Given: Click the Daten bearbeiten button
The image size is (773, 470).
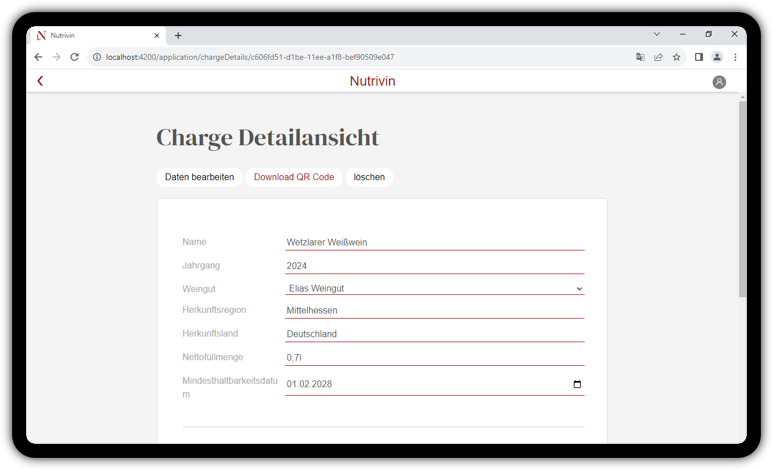Looking at the screenshot, I should (199, 177).
